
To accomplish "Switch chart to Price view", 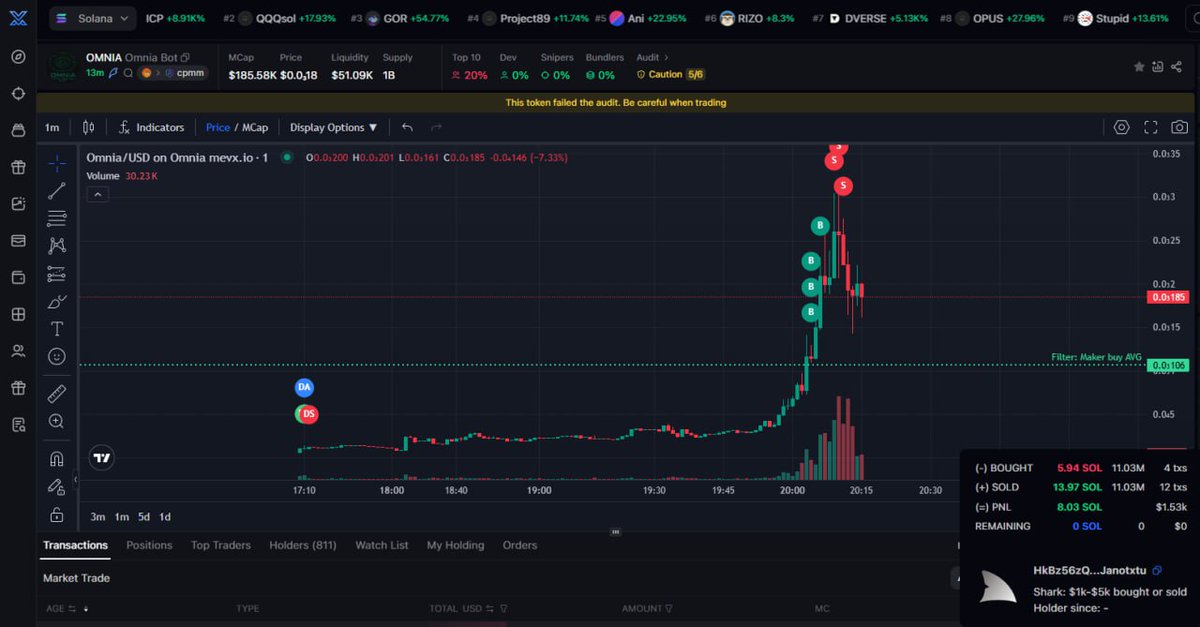I will [x=217, y=127].
